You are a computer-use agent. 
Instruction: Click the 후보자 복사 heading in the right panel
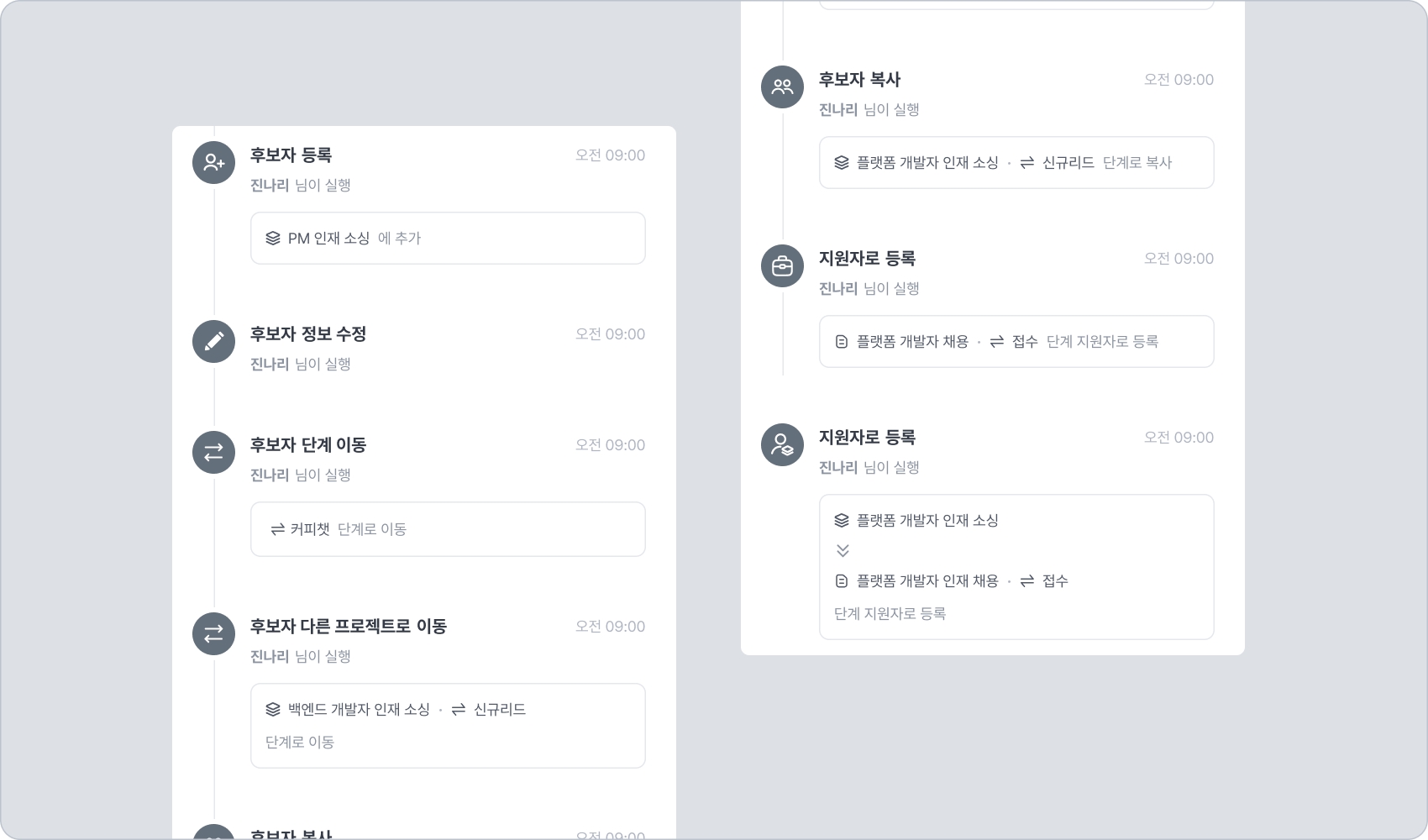[859, 80]
